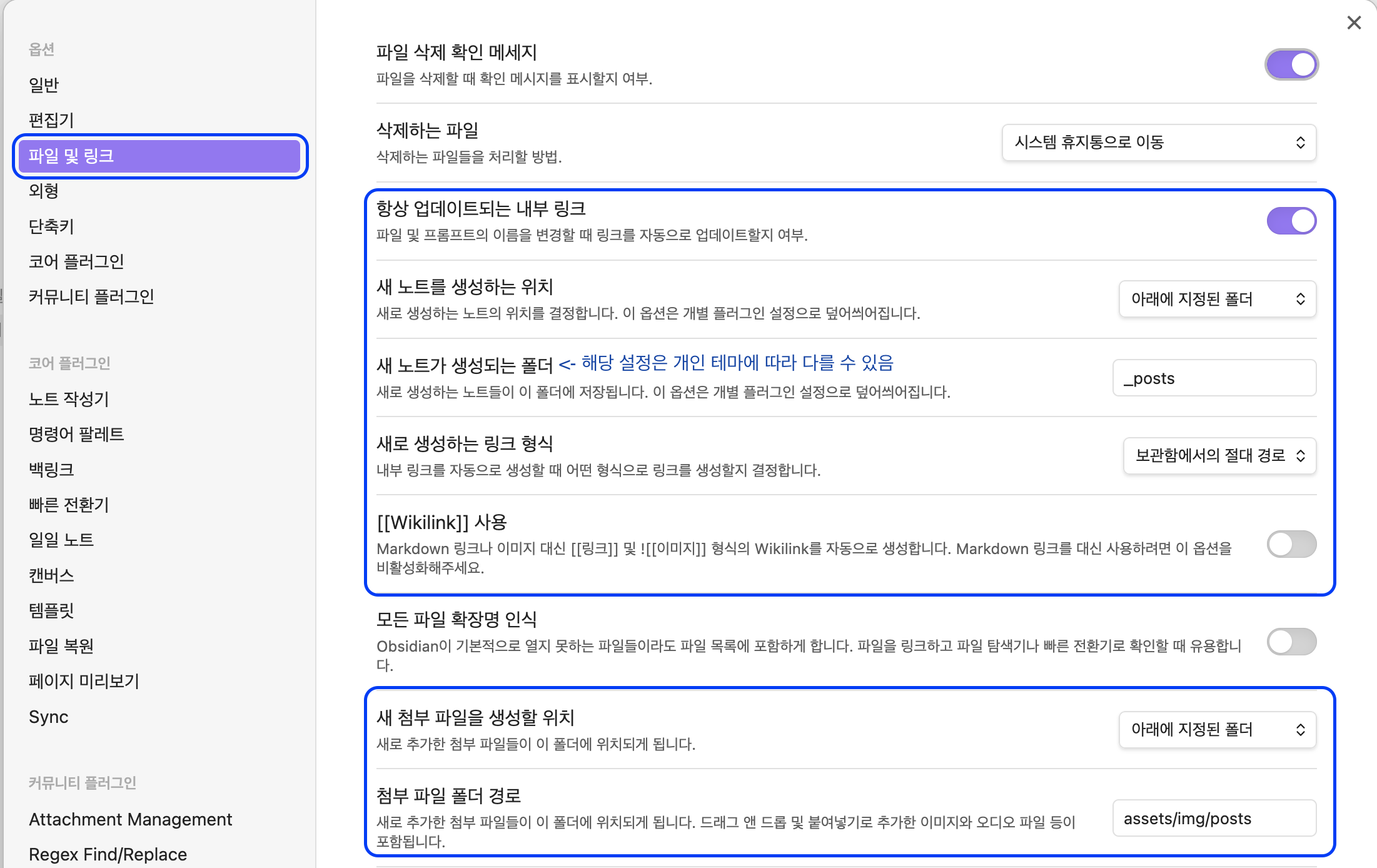Open the 단축키 settings tab
Viewport: 1377px width, 868px height.
[x=159, y=226]
